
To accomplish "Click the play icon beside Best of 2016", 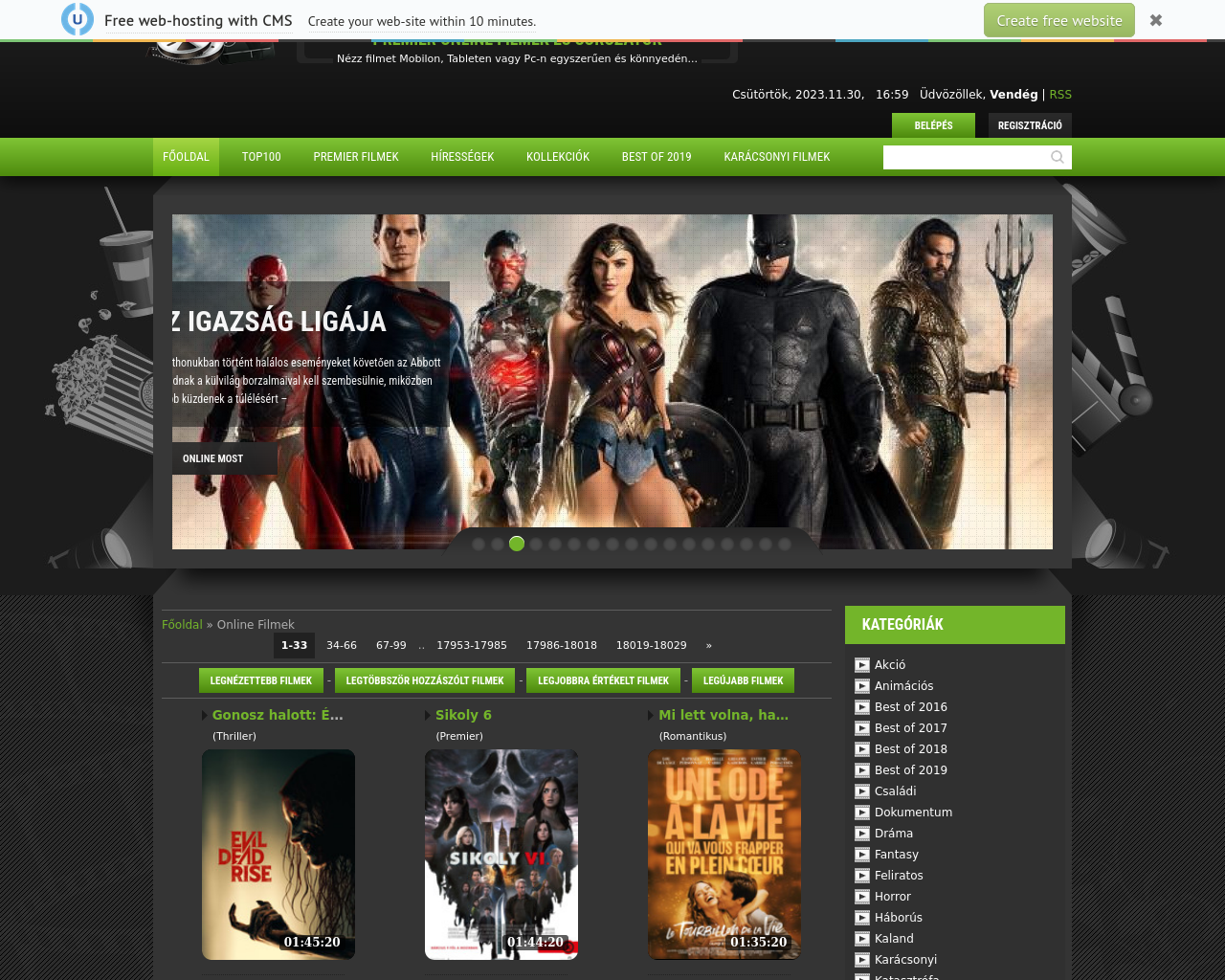I will coord(862,707).
